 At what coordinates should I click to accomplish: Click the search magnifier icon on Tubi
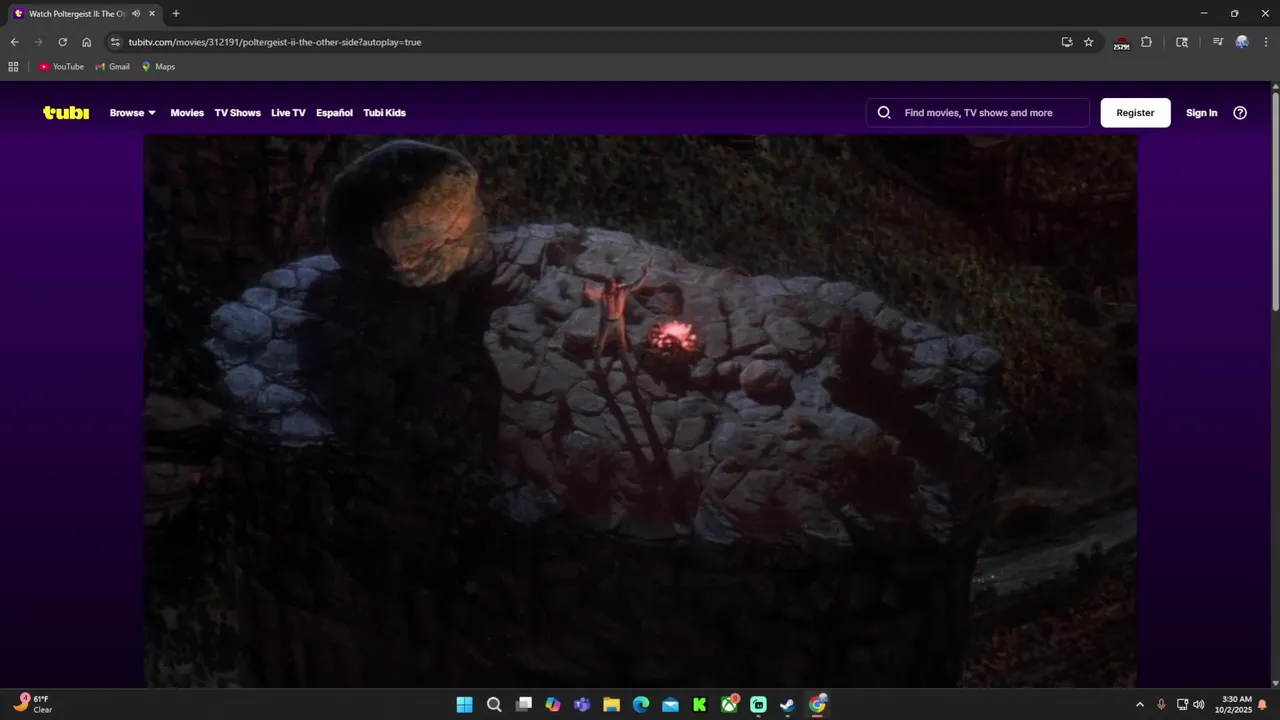coord(884,113)
